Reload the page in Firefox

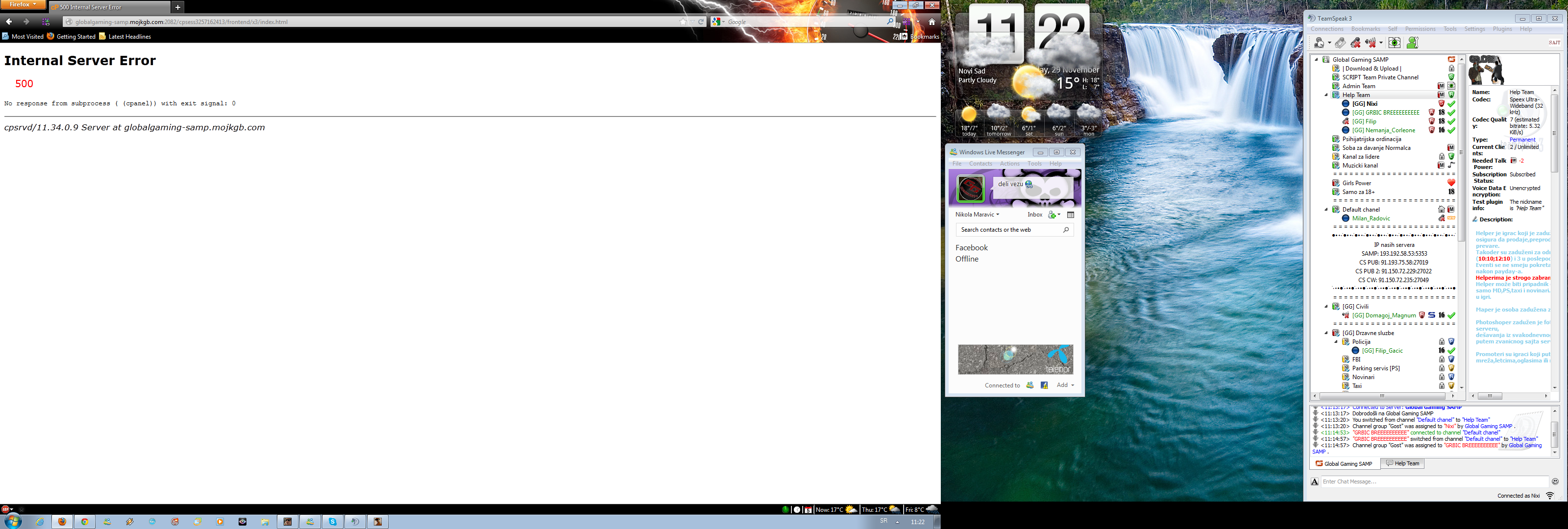(701, 22)
